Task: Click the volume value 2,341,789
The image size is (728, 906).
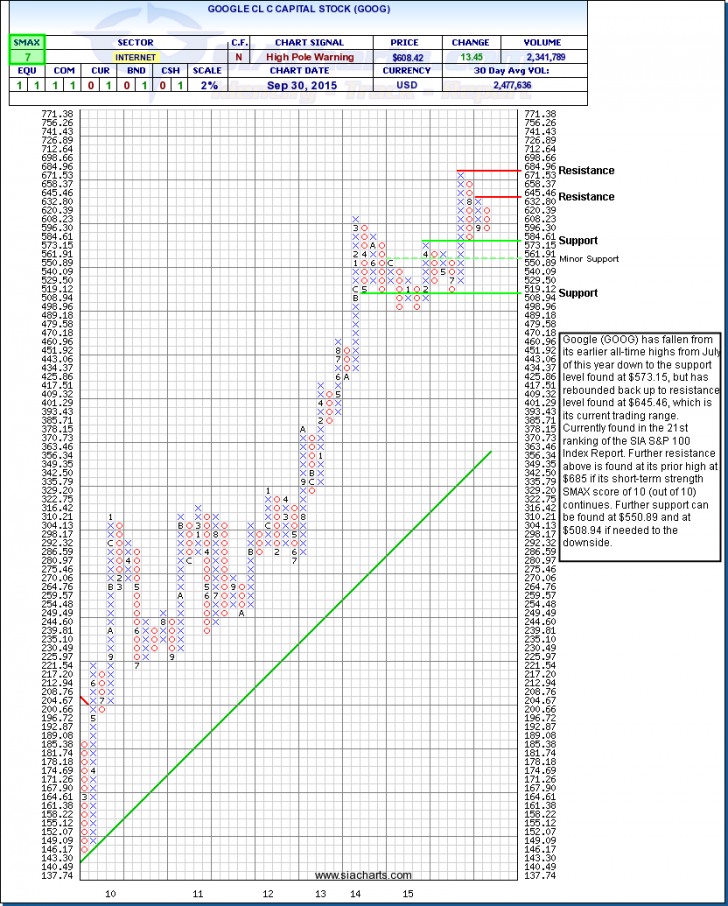Action: tap(540, 58)
